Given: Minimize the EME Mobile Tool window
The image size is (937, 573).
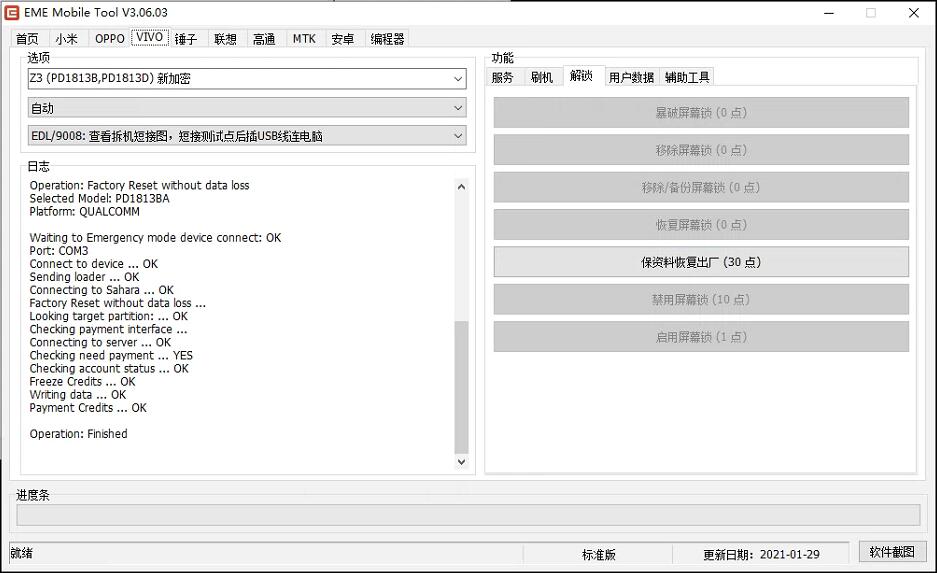Looking at the screenshot, I should click(x=829, y=13).
